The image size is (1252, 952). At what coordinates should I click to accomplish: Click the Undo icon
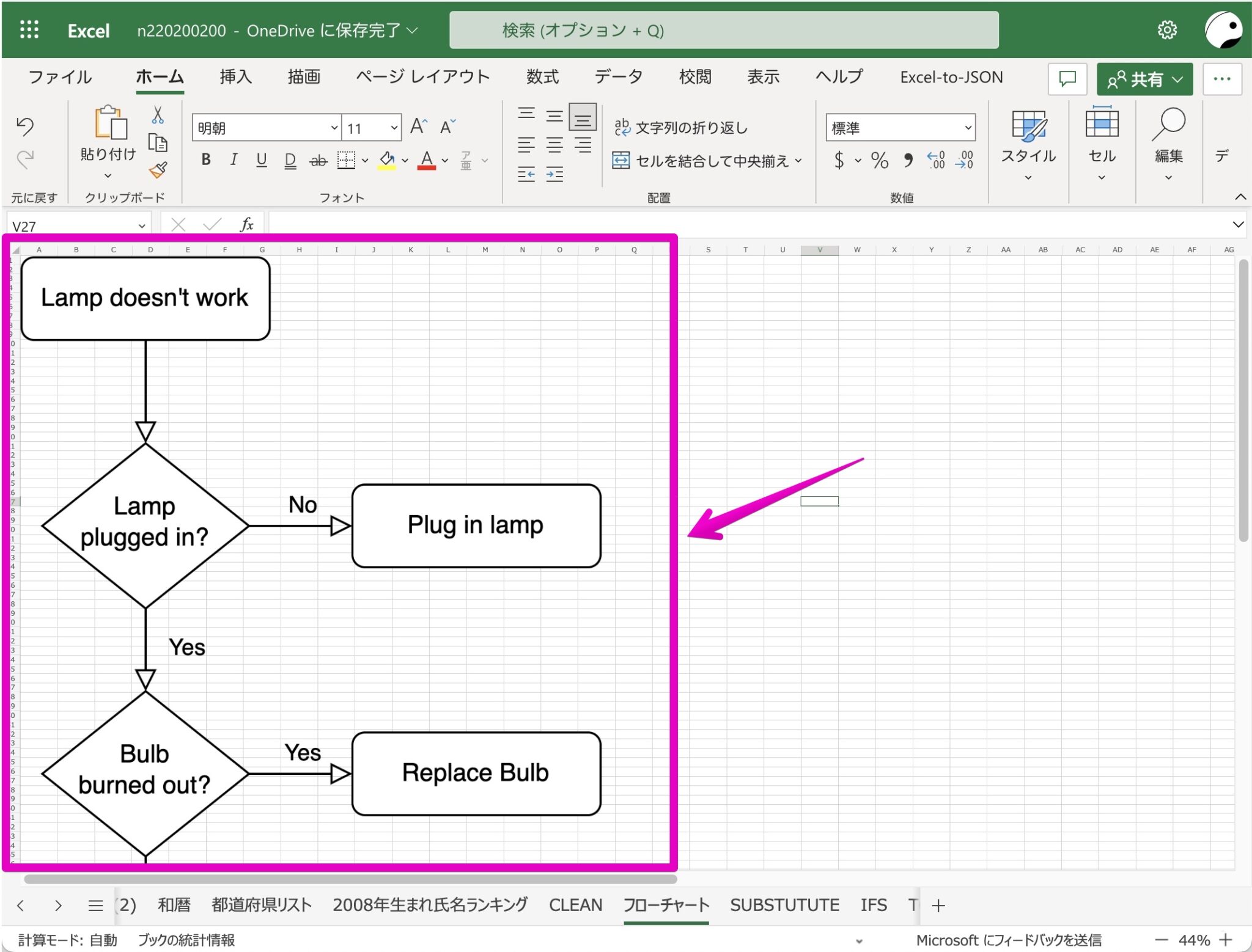click(x=24, y=126)
